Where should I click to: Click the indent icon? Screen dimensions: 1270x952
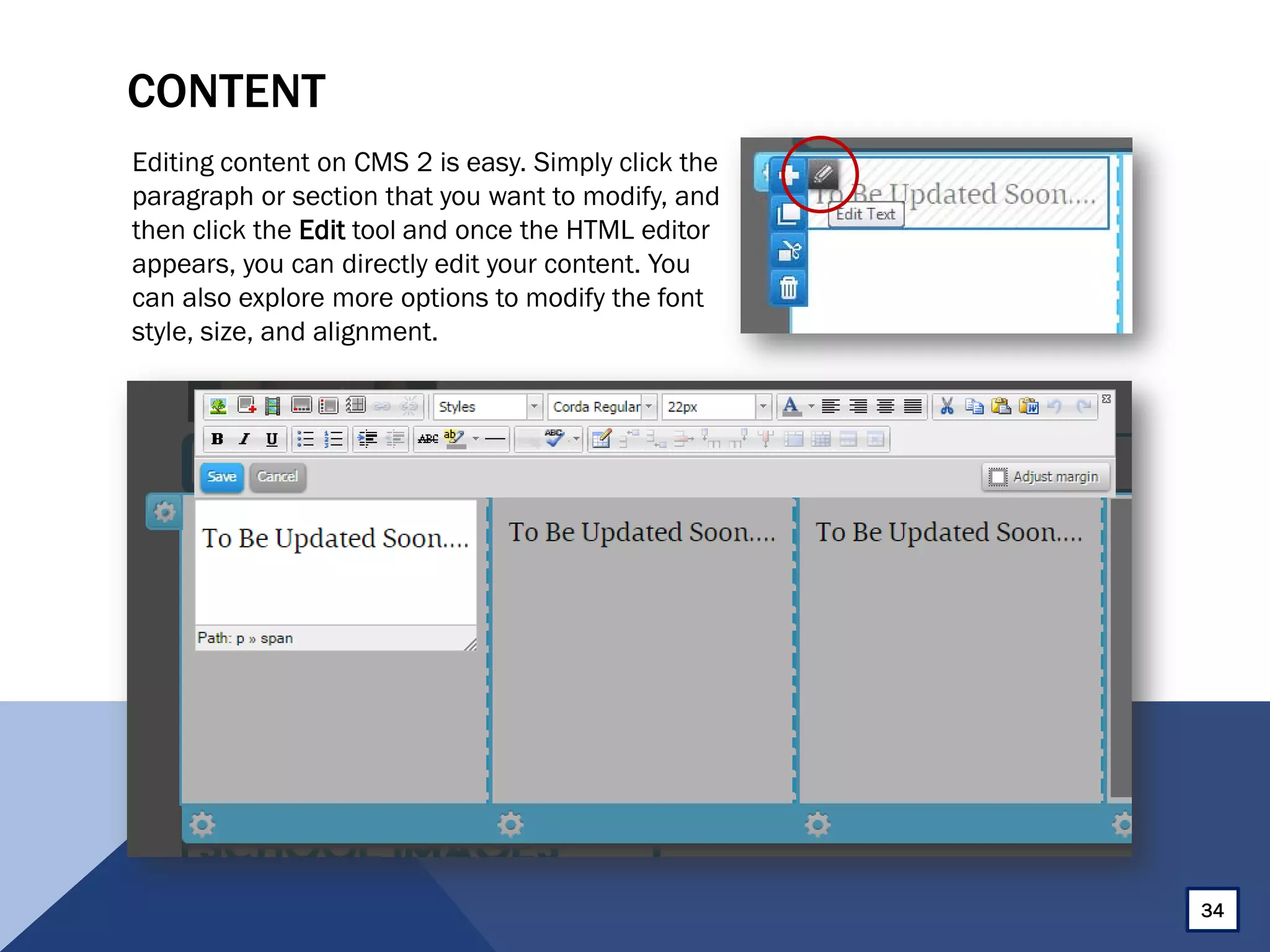click(368, 439)
